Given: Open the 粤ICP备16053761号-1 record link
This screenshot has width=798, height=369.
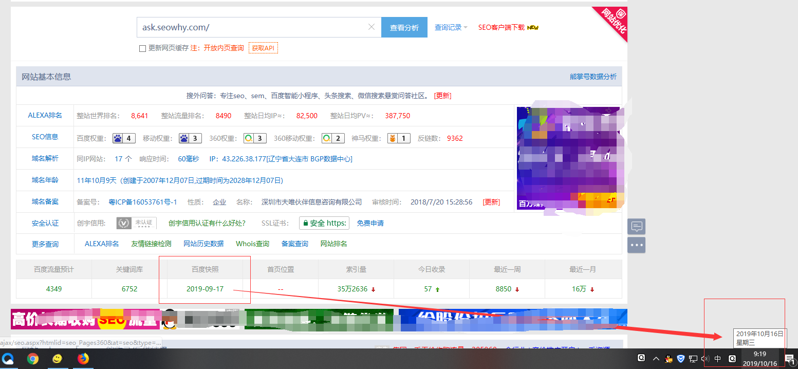Looking at the screenshot, I should click(x=143, y=202).
